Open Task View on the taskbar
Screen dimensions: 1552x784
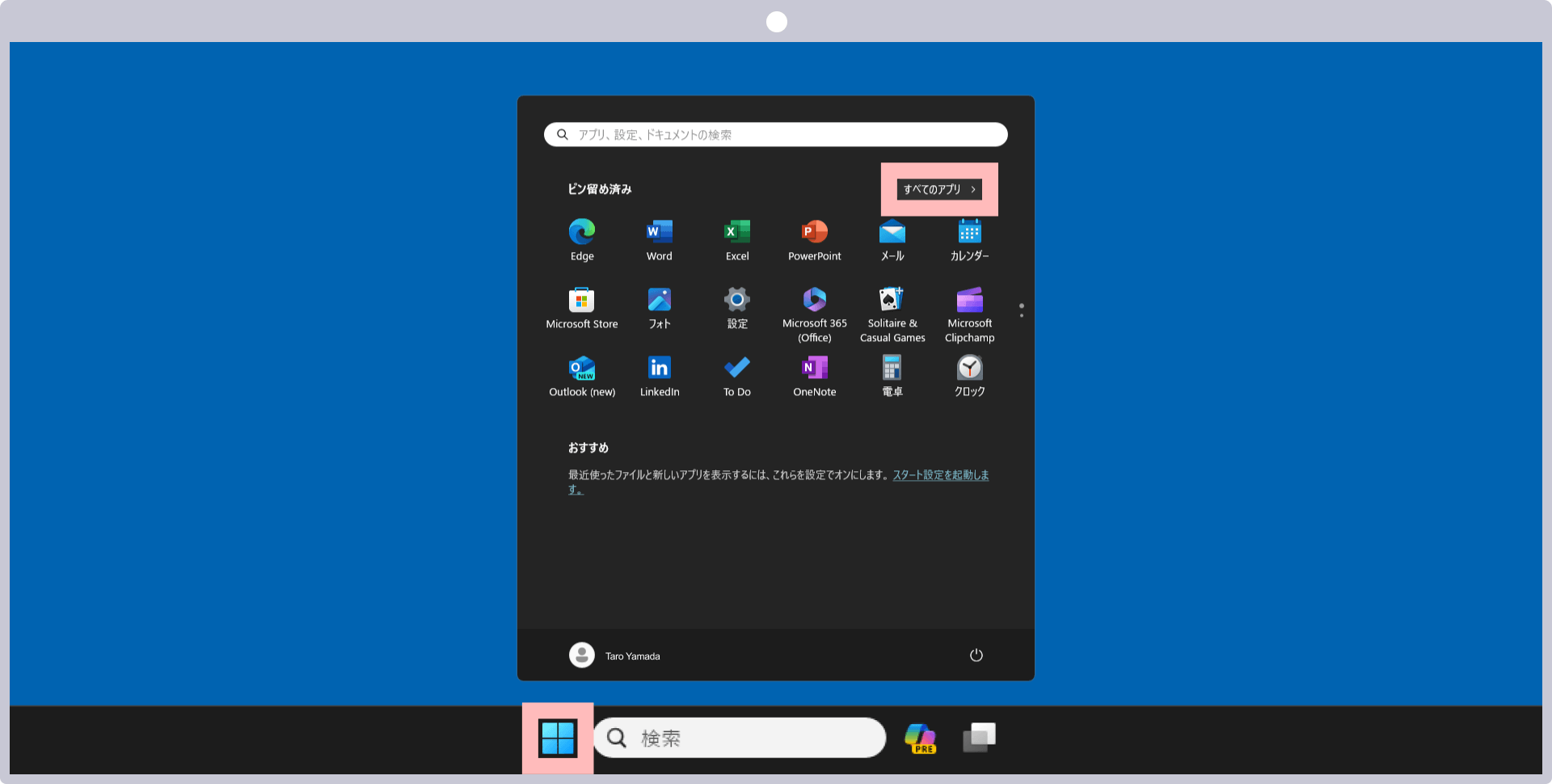coord(979,737)
